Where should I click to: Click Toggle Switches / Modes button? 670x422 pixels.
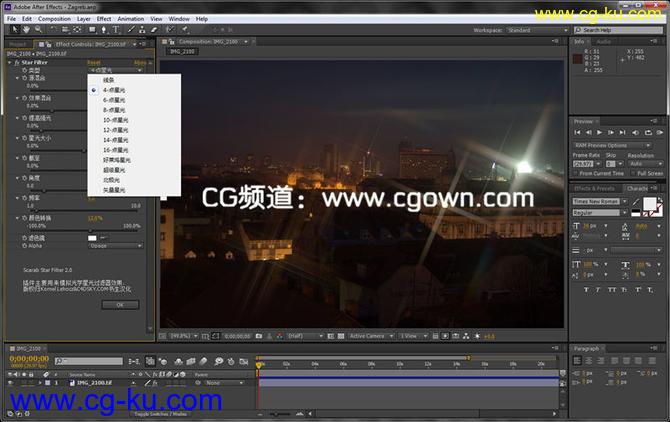160,414
